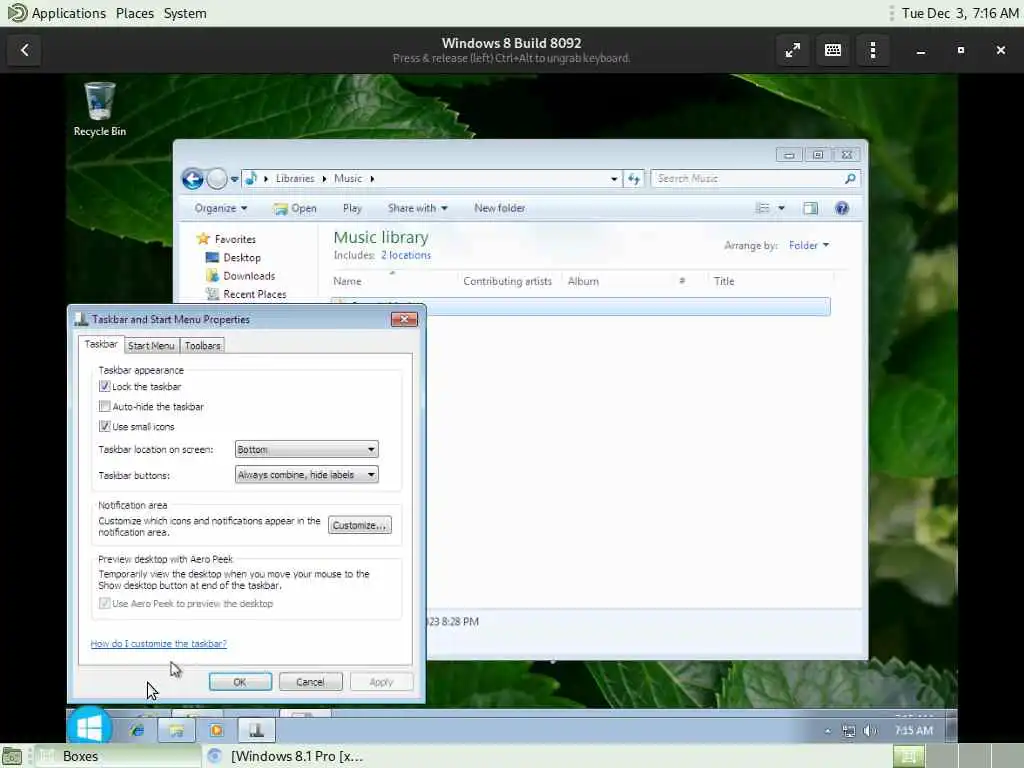Toggle Lock the taskbar checkbox
The image size is (1024, 768).
104,387
